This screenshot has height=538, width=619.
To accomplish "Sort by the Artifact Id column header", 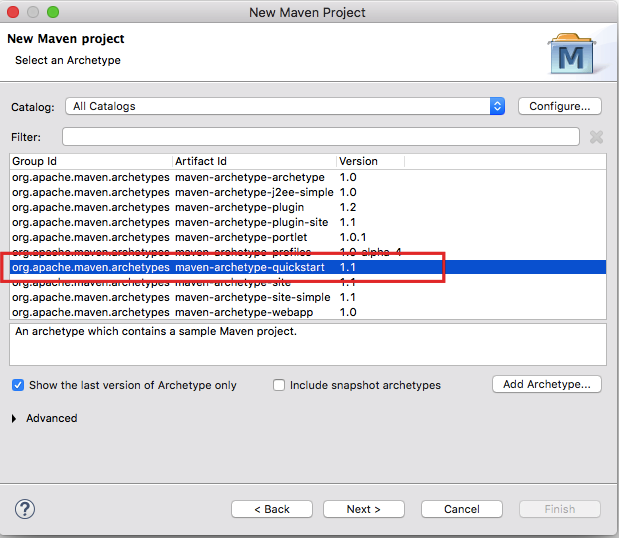I will coord(254,161).
